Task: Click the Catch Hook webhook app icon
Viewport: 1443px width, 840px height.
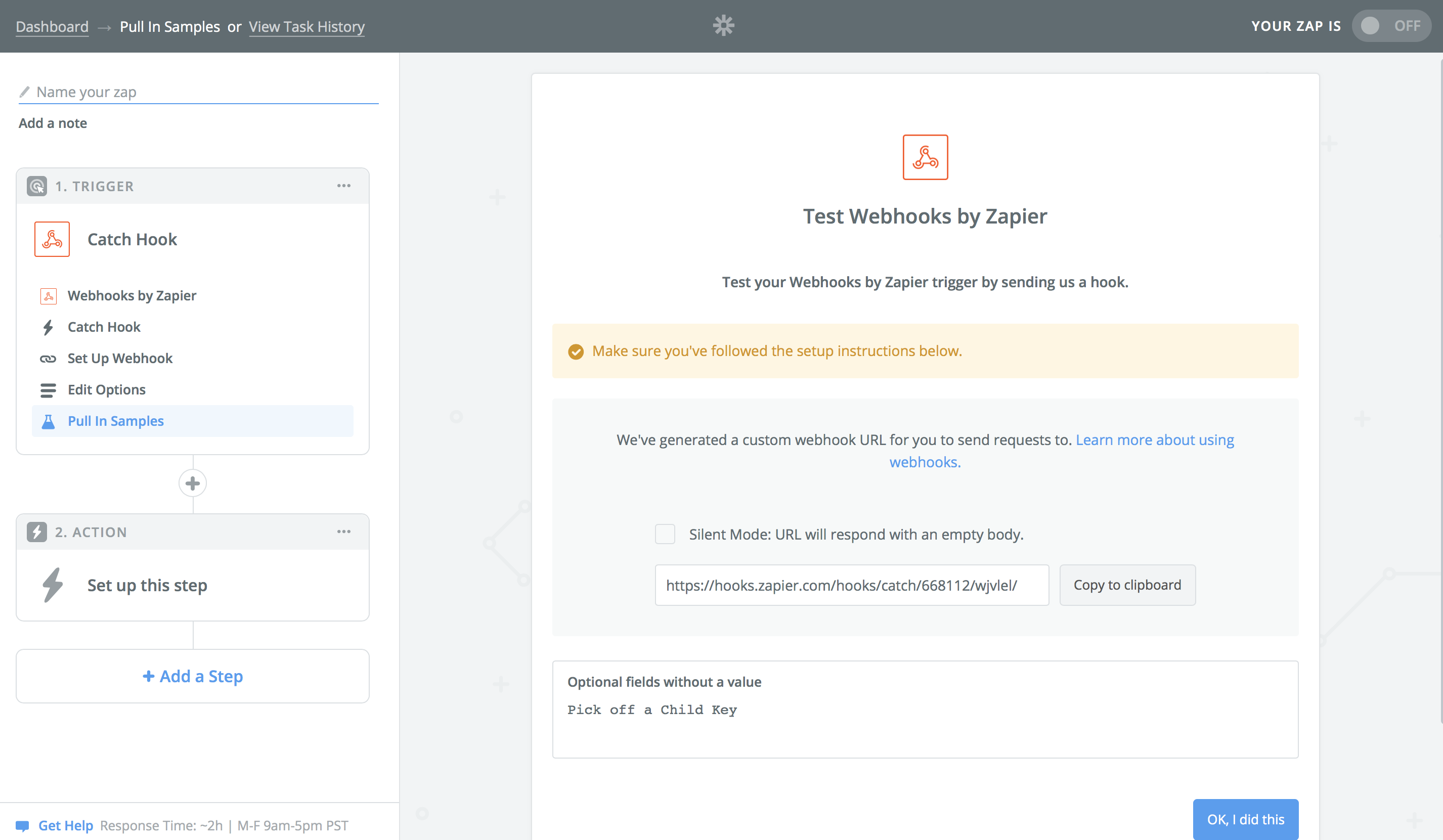Action: [52, 239]
